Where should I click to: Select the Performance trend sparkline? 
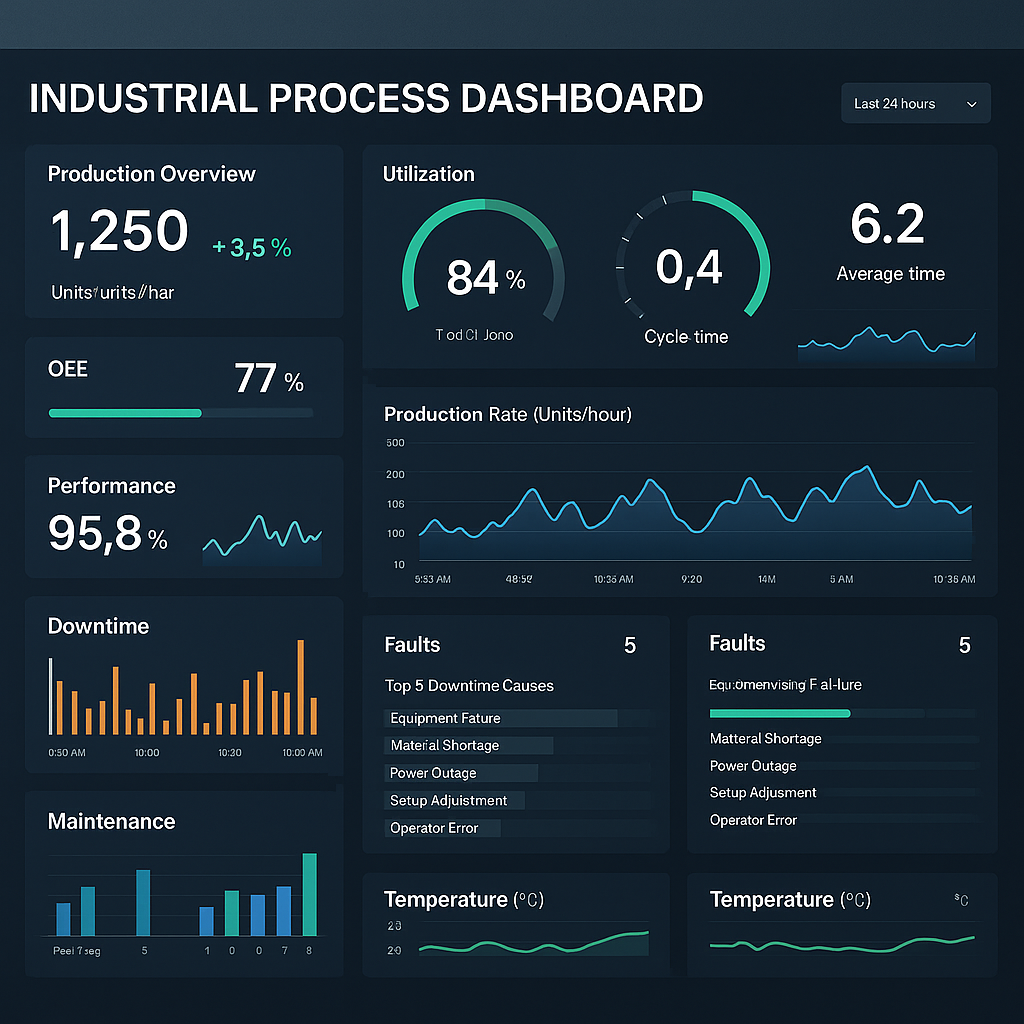pos(262,533)
